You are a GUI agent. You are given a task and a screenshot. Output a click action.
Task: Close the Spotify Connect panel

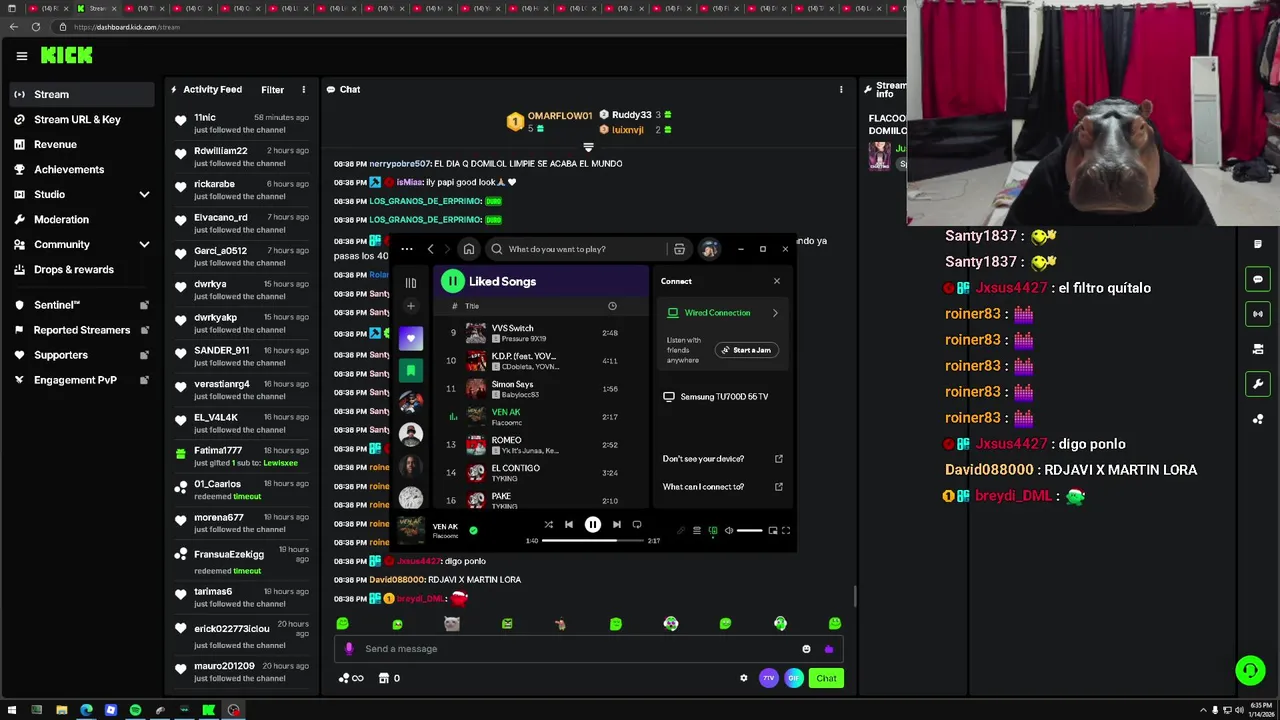pos(777,281)
